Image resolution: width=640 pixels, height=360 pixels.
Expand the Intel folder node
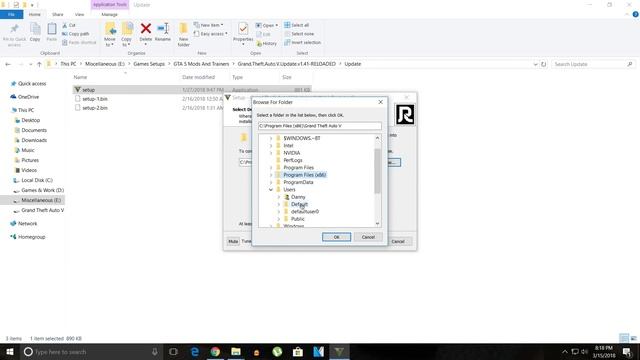(x=271, y=146)
